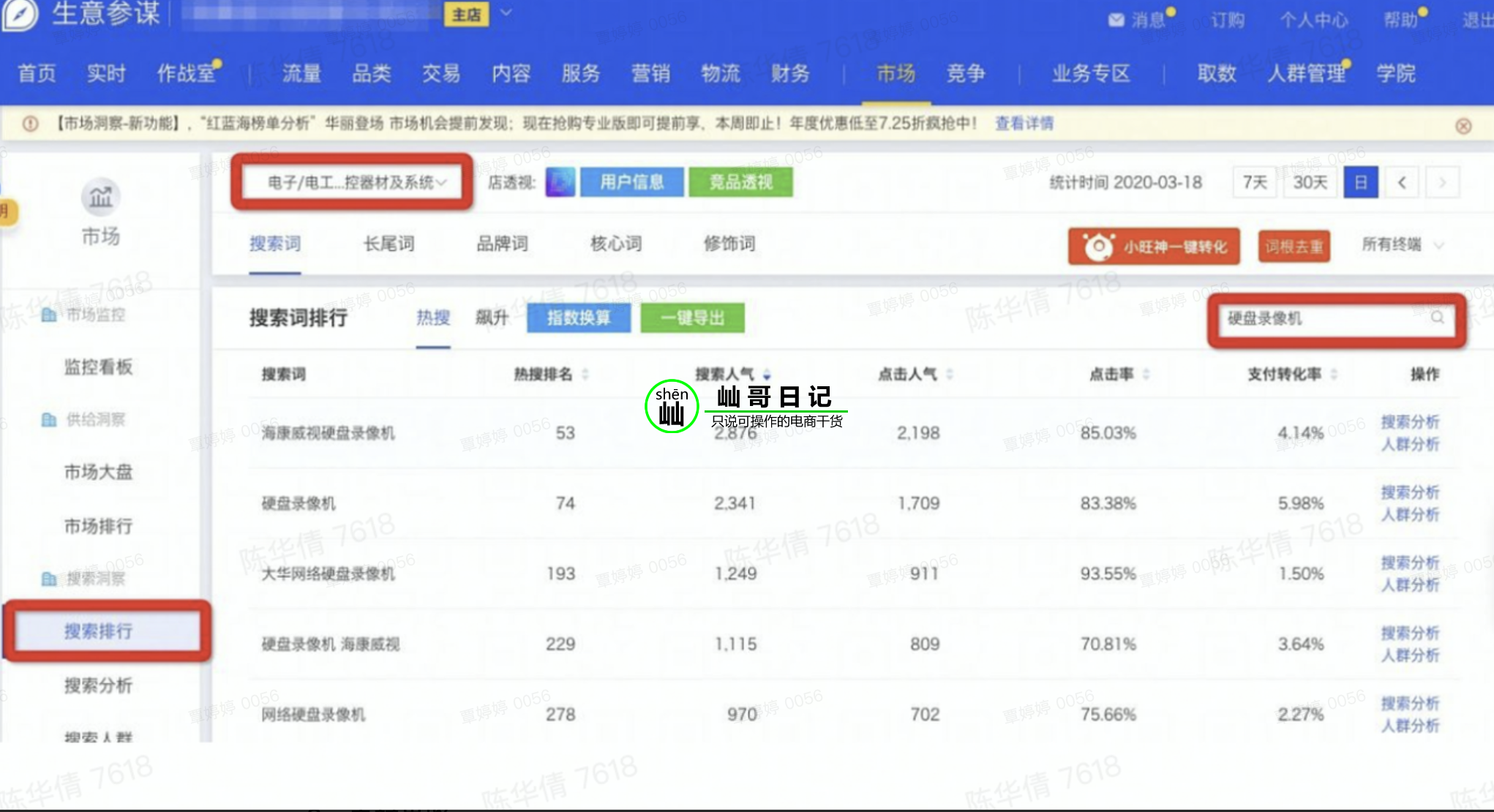Screen dimensions: 1494x812
Task: Click the 小旺神一键转化 button
Action: [x=1154, y=247]
